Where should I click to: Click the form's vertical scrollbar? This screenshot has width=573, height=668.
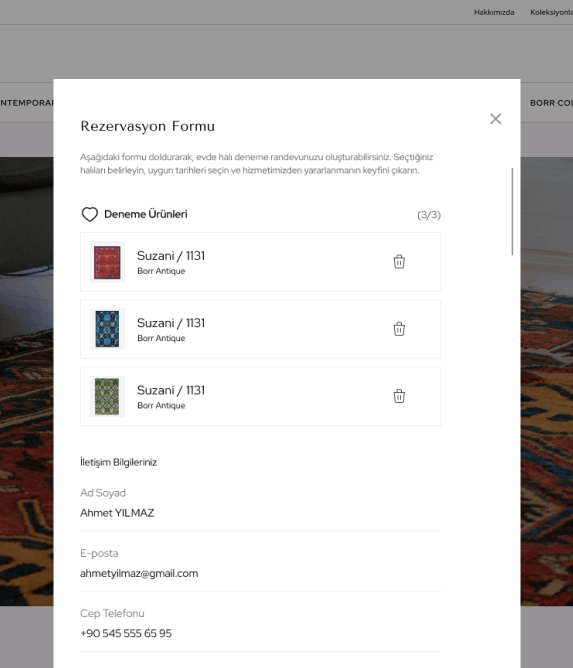[x=512, y=211]
